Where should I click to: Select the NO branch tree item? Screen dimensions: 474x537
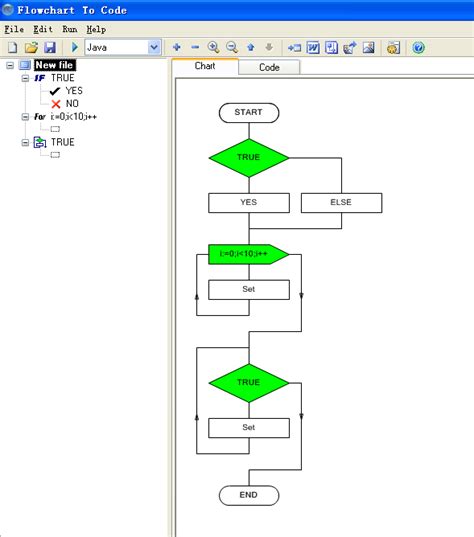72,103
